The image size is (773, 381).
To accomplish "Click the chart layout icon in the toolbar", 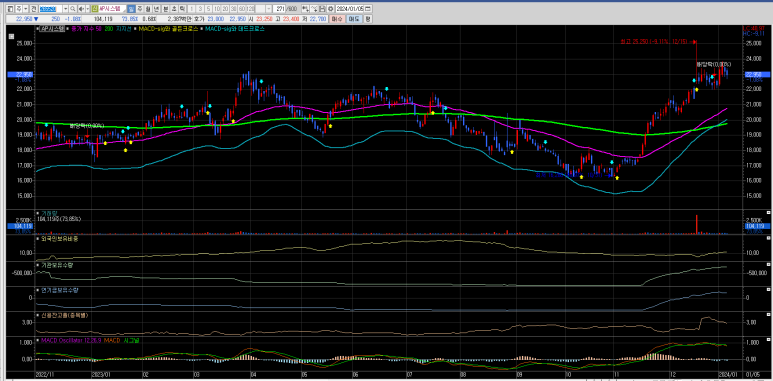I will [10, 9].
